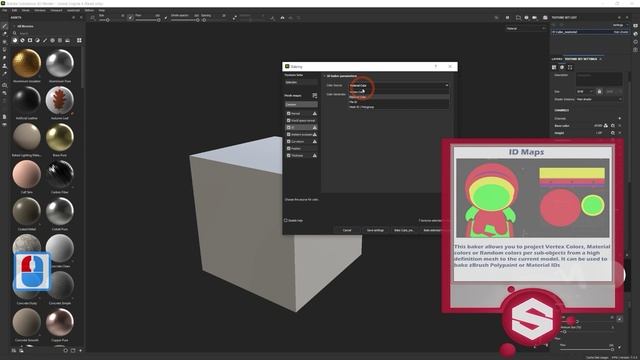Adjust the Stroke opacity slider

coord(185,20)
